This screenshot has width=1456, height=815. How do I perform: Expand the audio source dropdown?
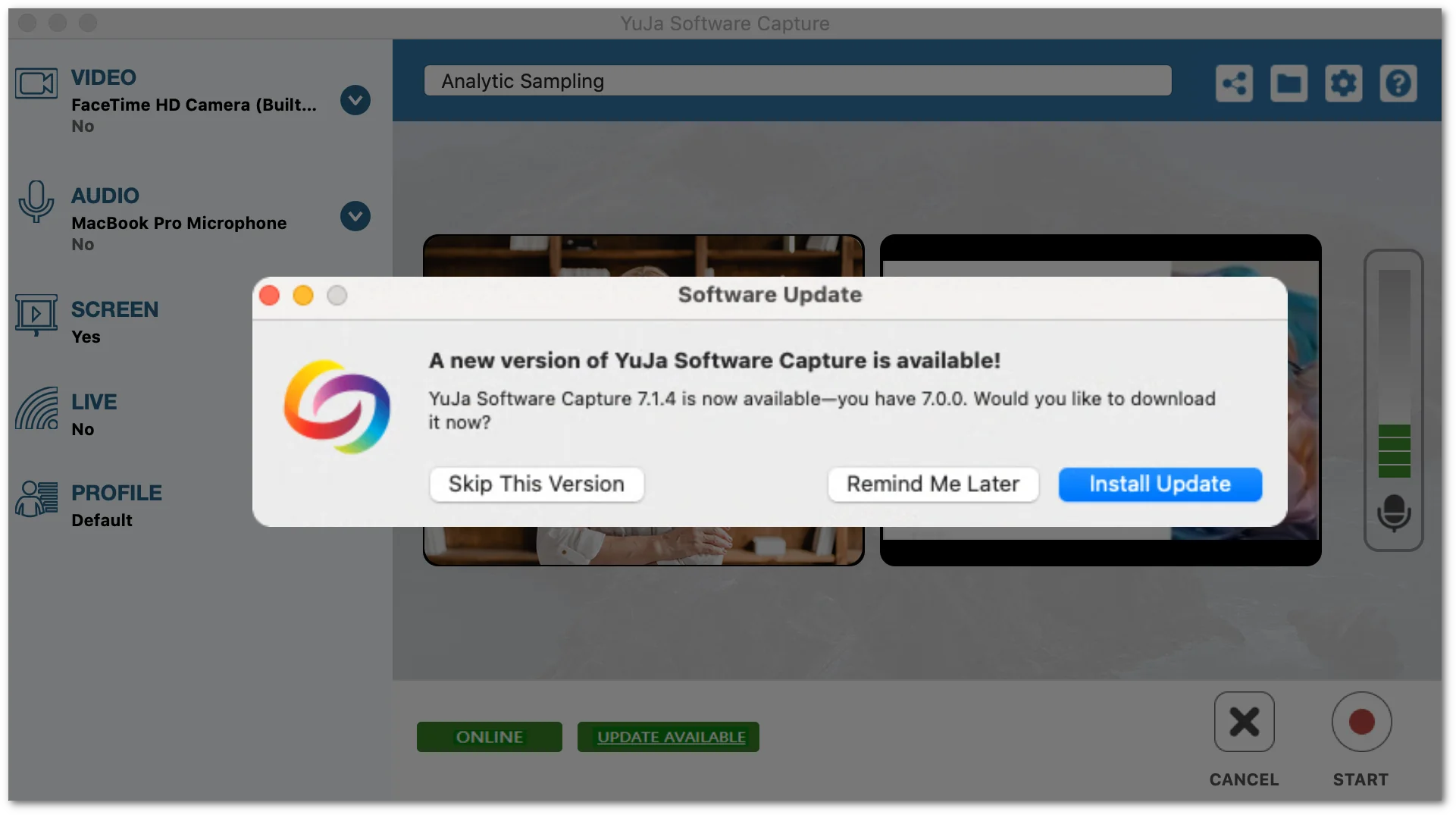[x=355, y=217]
